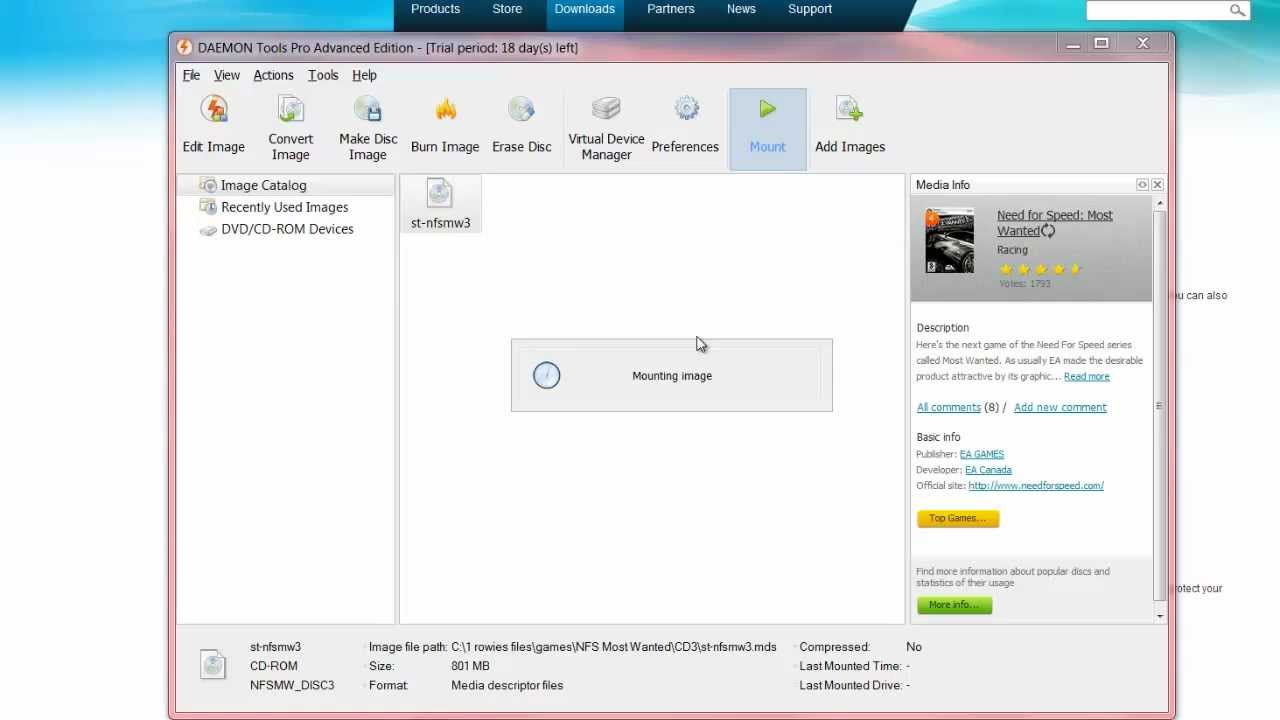Screen dimensions: 1280x720
Task: Open the File menu
Action: 191,75
